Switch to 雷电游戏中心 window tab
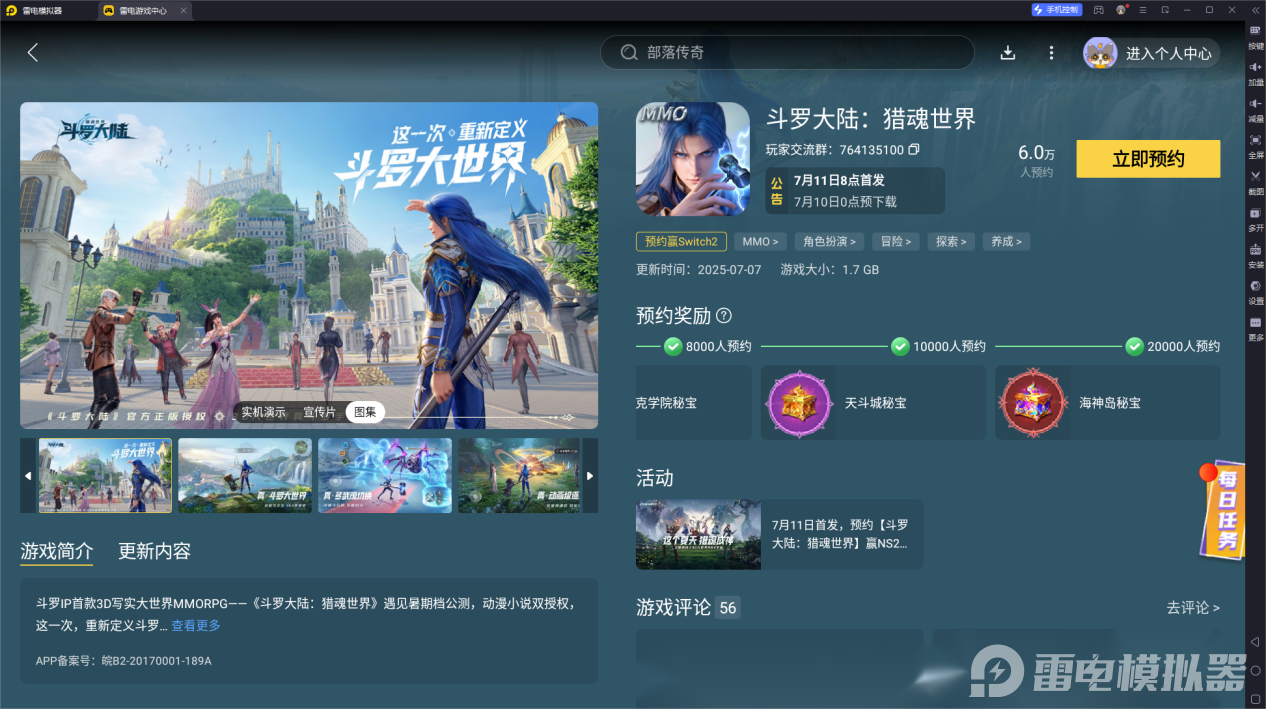This screenshot has width=1266, height=709. click(x=145, y=10)
